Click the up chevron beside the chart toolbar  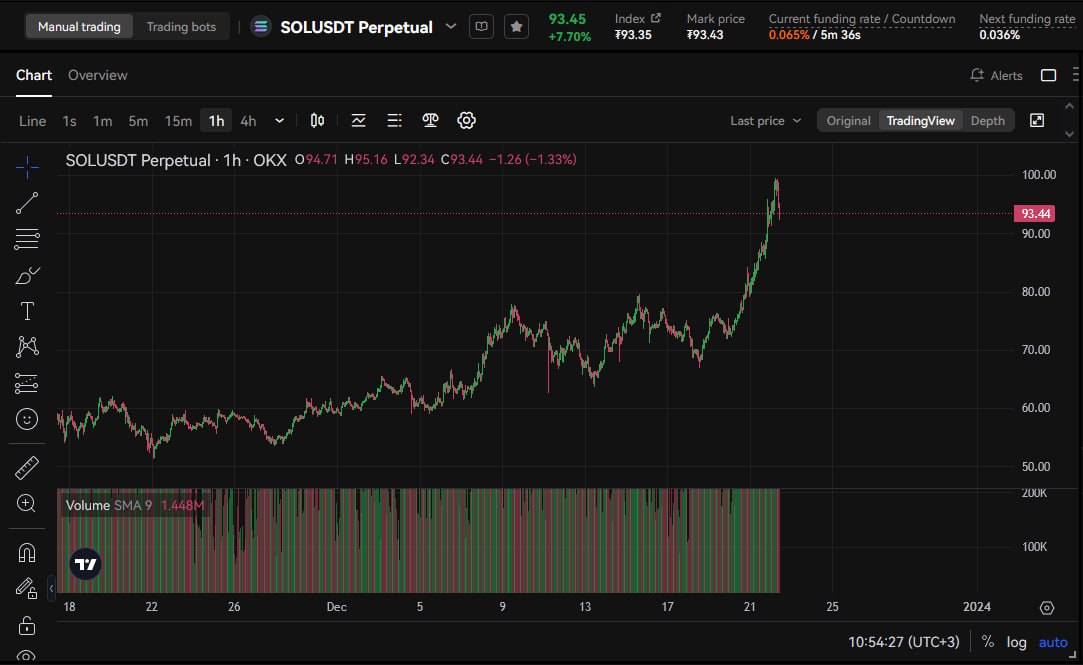pyautogui.click(x=1069, y=106)
